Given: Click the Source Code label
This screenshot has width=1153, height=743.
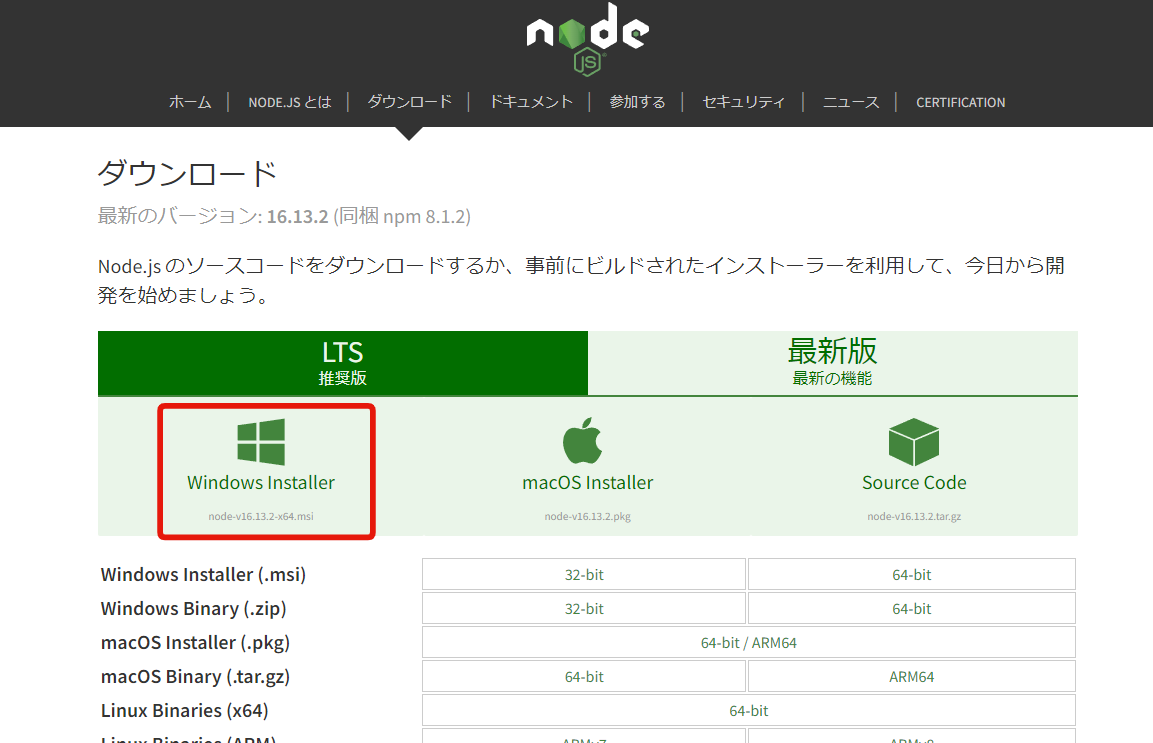Looking at the screenshot, I should pyautogui.click(x=914, y=483).
